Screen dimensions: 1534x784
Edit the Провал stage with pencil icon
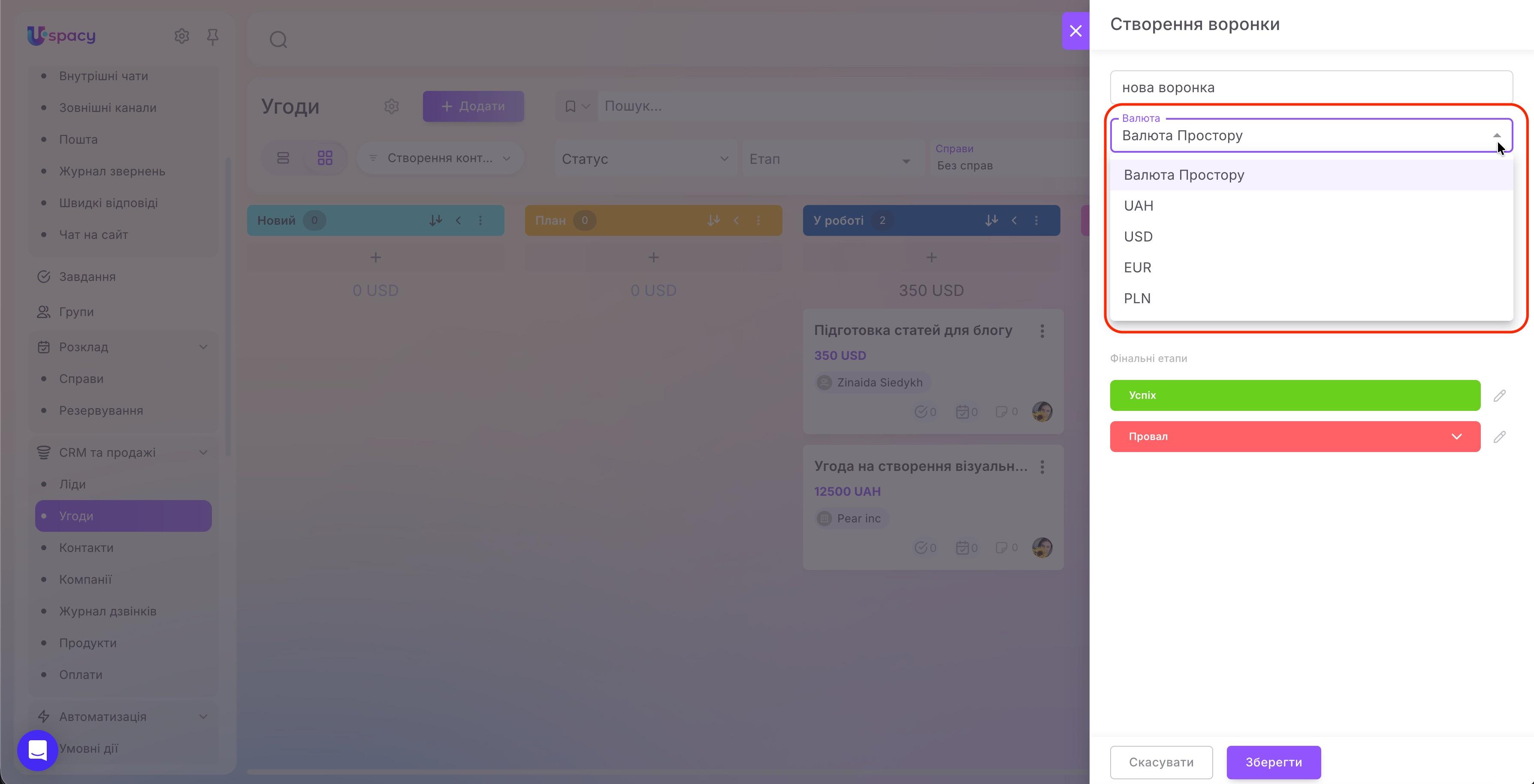1499,437
